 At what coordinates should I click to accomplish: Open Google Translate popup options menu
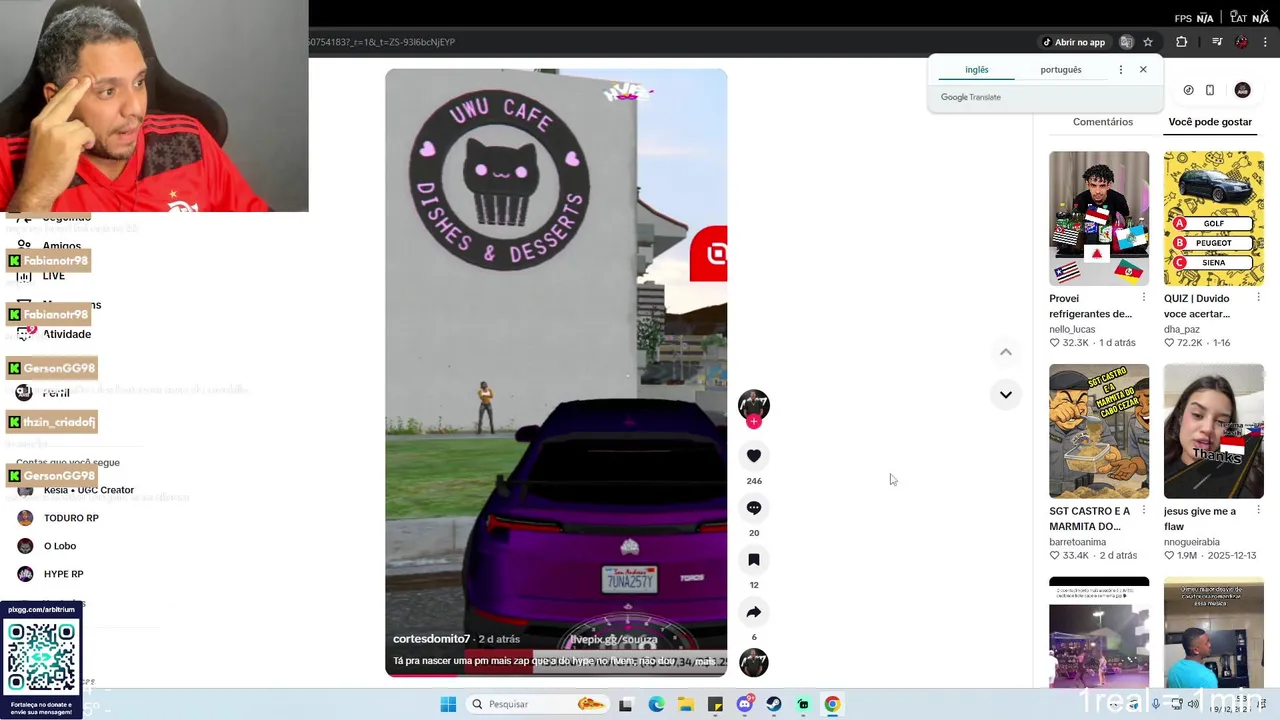1121,70
